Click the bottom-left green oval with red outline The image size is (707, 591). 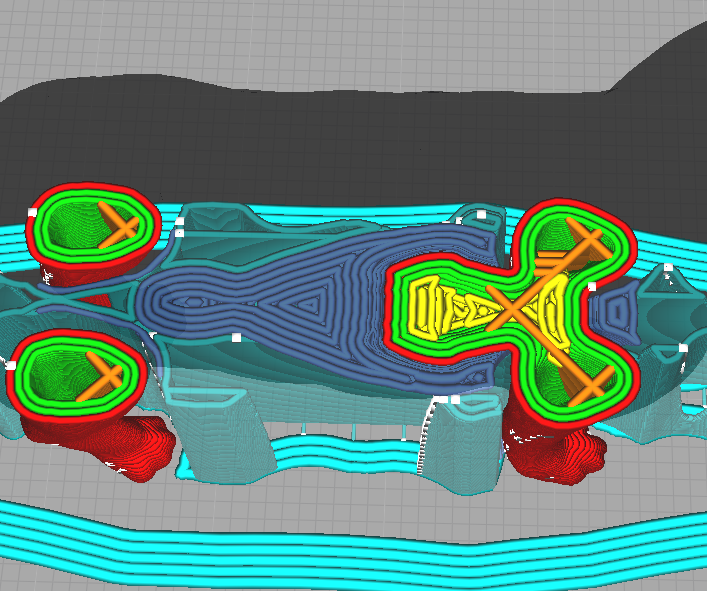point(77,376)
